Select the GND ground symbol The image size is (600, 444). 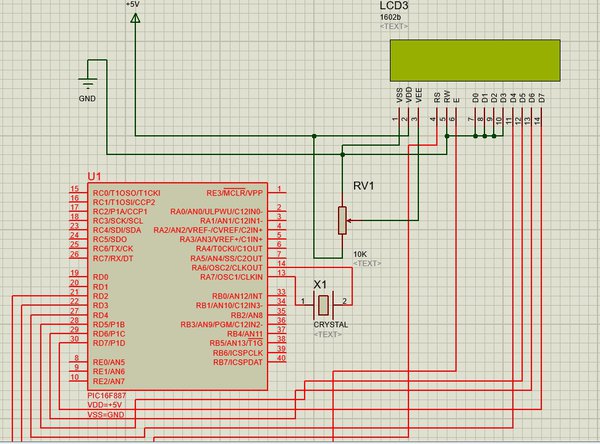[x=88, y=83]
